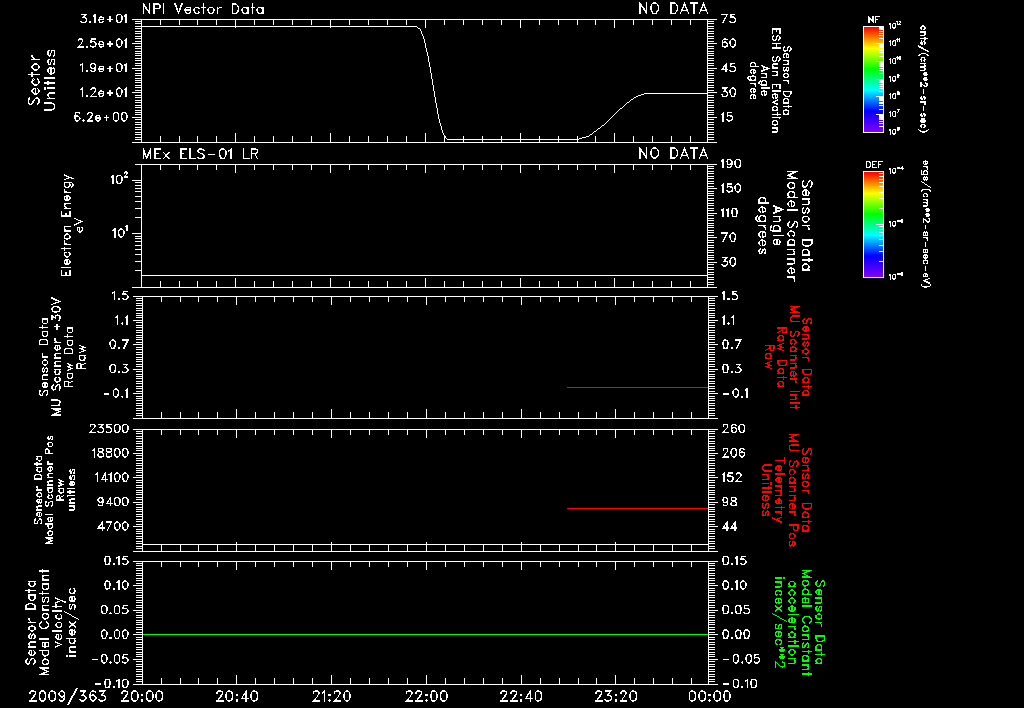Select the 'NPI Vector Data' panel title
Image resolution: width=1024 pixels, height=708 pixels.
(x=203, y=9)
